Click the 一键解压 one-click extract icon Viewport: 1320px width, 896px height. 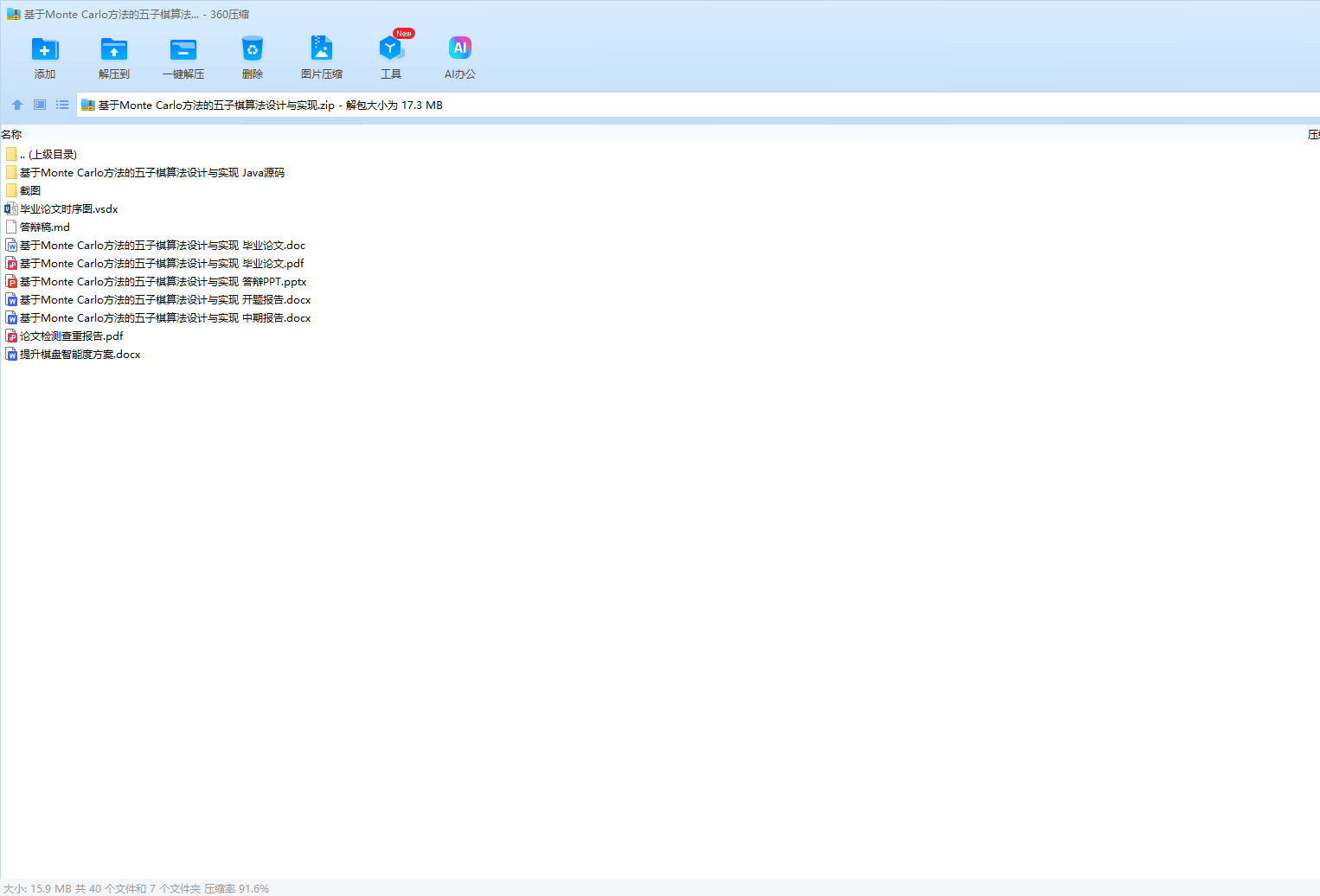click(183, 49)
